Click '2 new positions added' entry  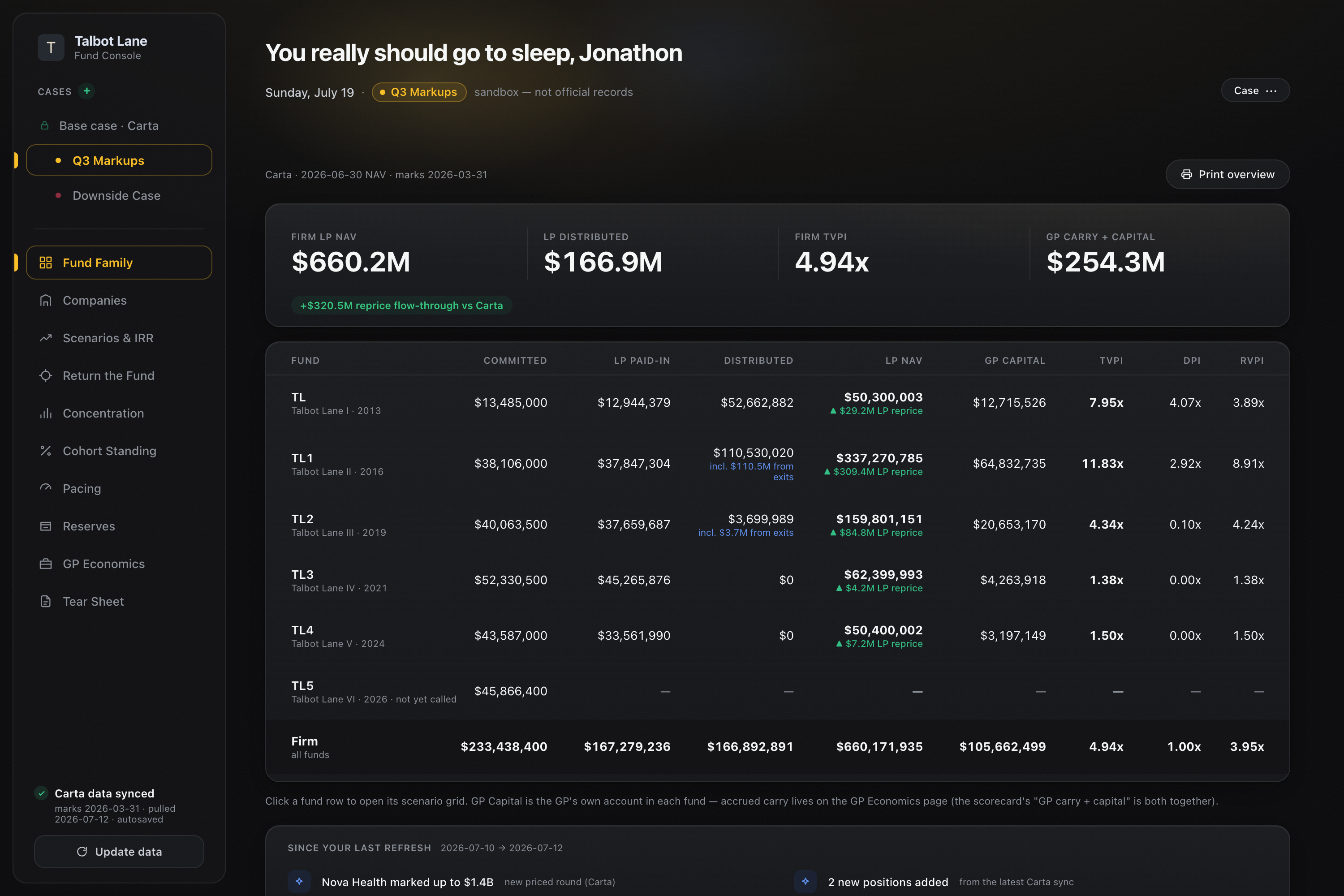(888, 882)
